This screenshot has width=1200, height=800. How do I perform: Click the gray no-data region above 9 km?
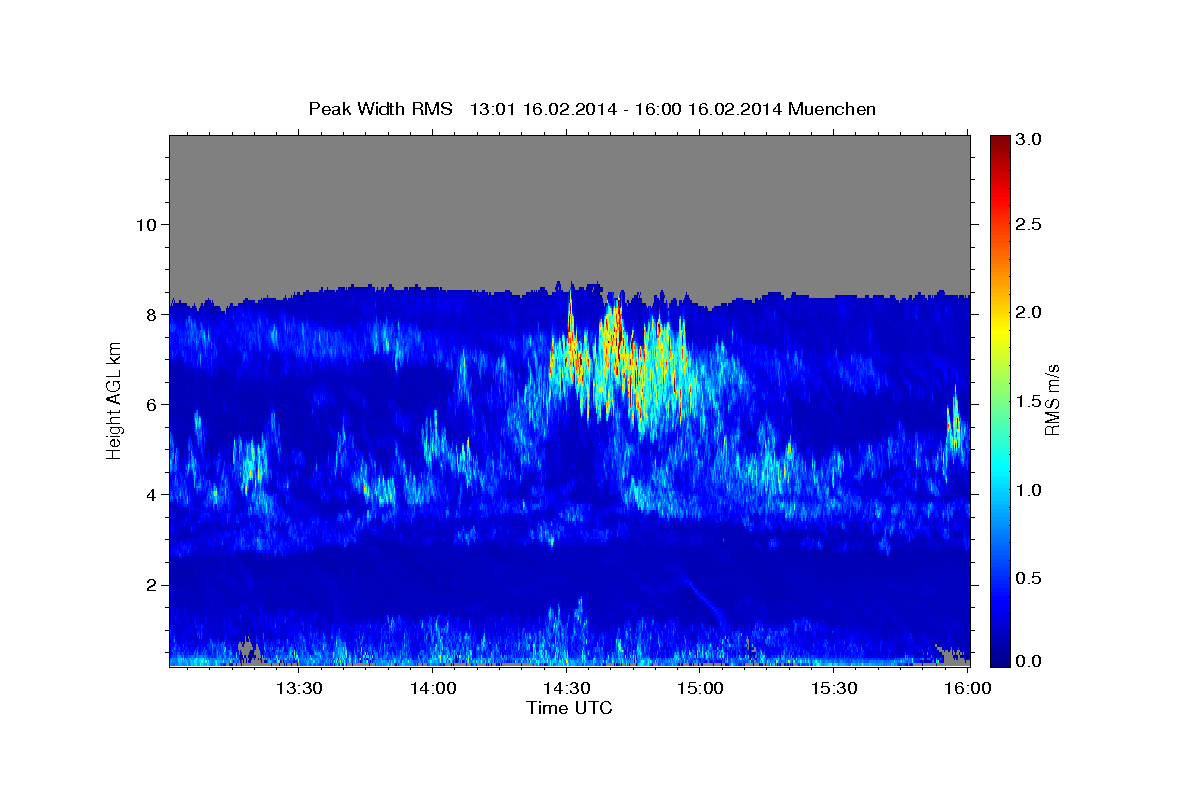[x=569, y=208]
